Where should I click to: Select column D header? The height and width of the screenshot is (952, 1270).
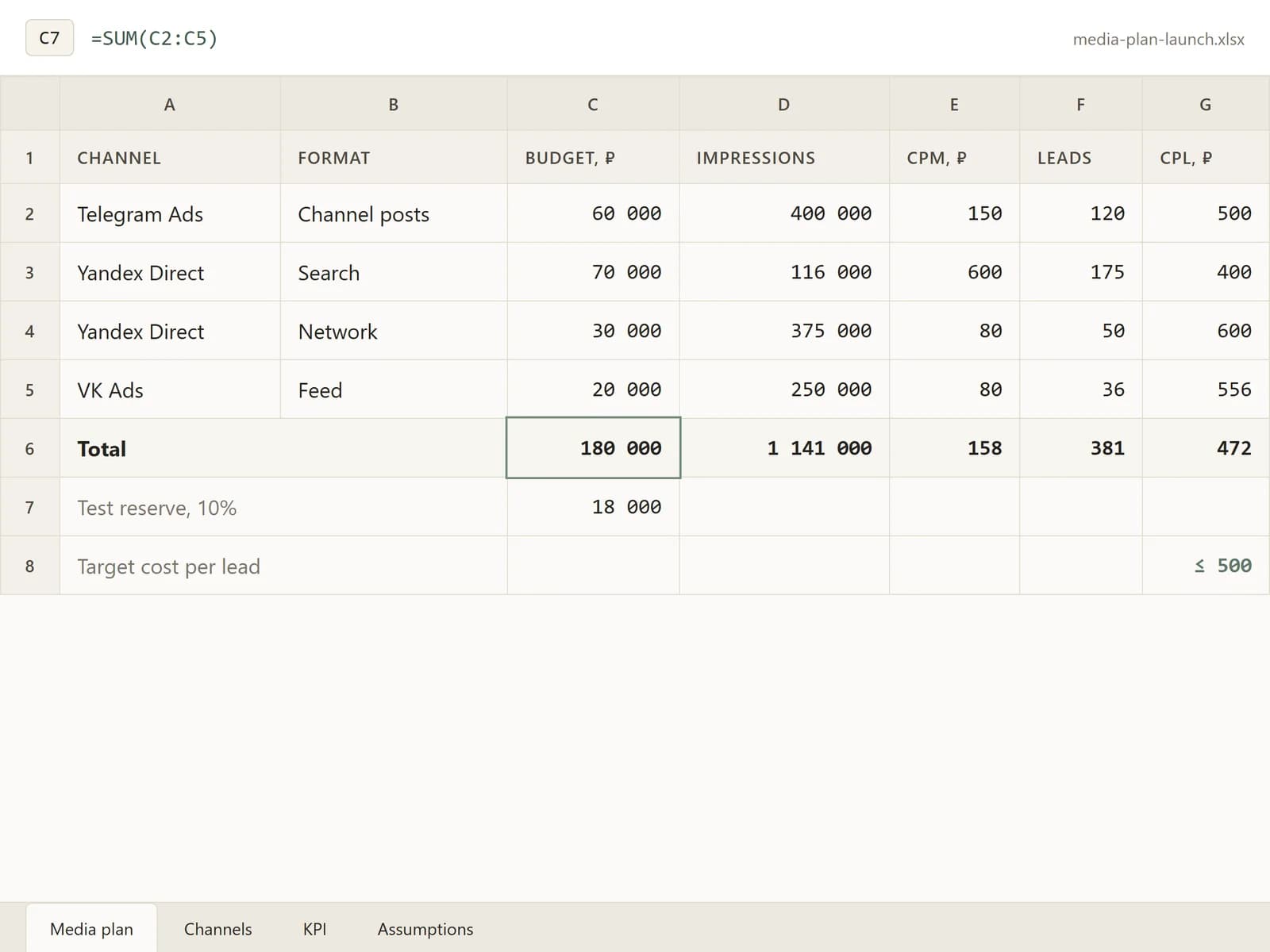coord(784,104)
